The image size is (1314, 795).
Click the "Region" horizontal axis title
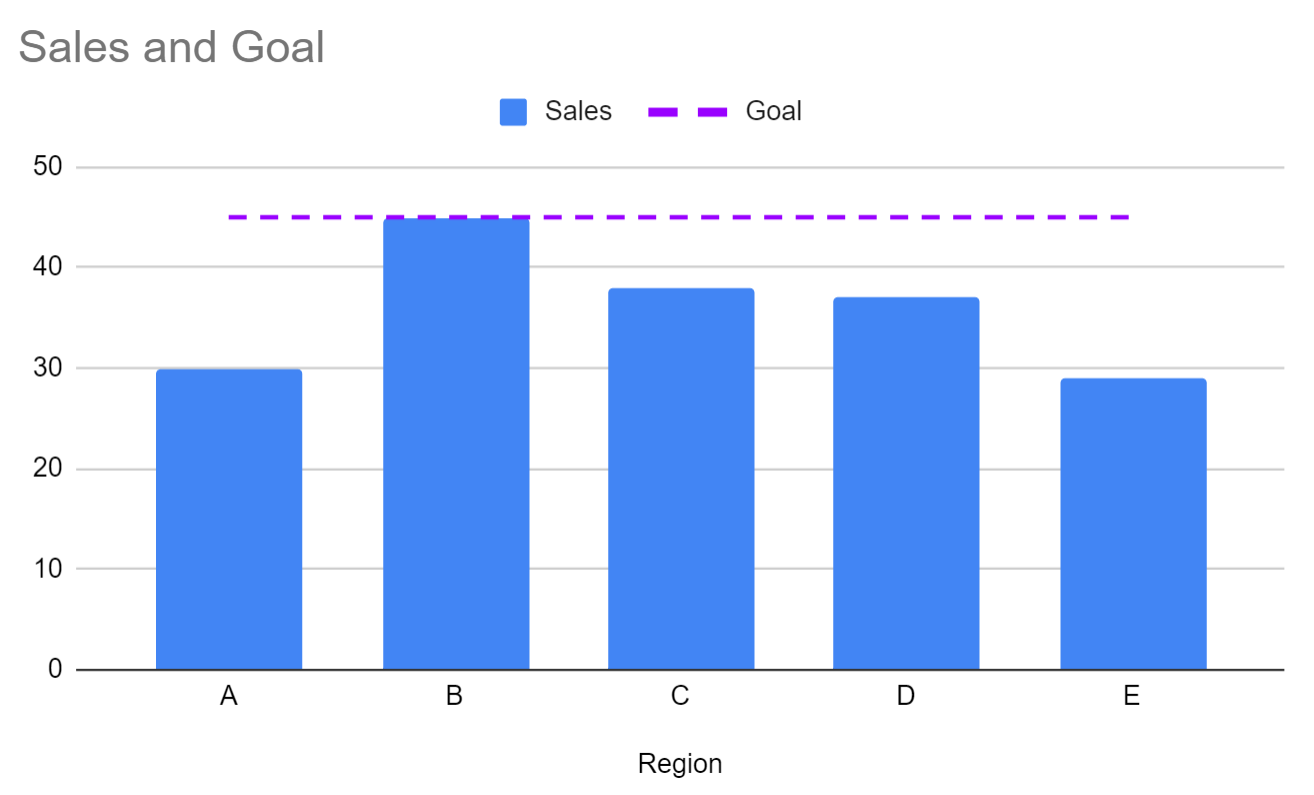click(x=680, y=764)
